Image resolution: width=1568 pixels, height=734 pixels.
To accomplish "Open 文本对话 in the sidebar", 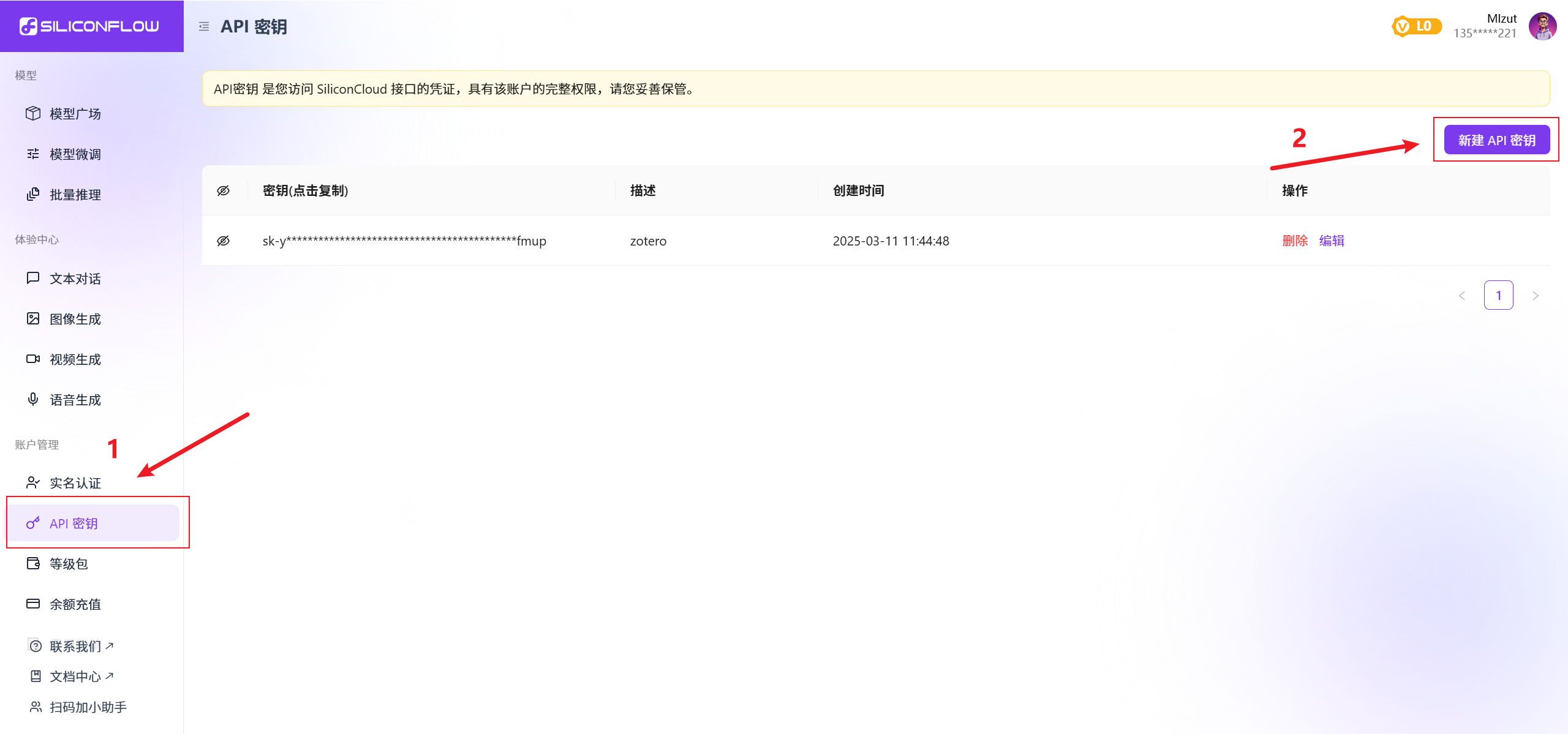I will [75, 279].
